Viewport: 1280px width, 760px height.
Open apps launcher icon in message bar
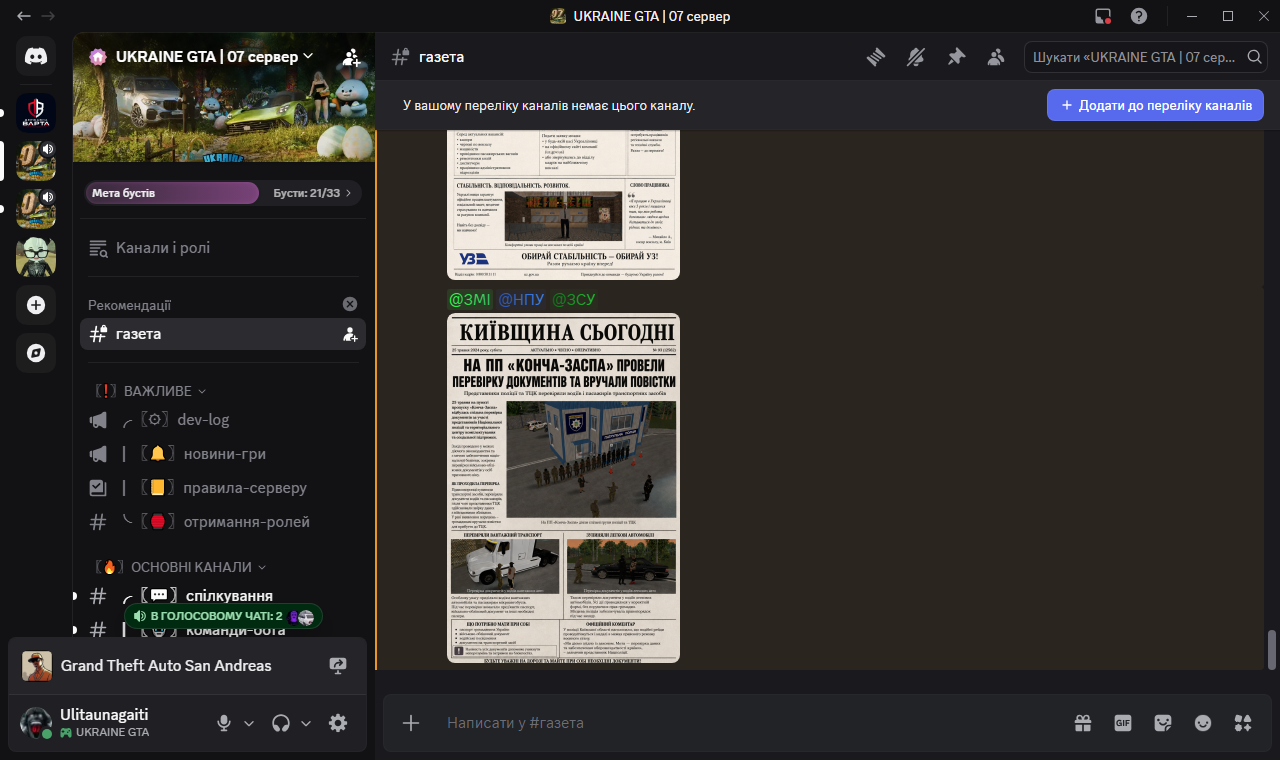[1243, 722]
